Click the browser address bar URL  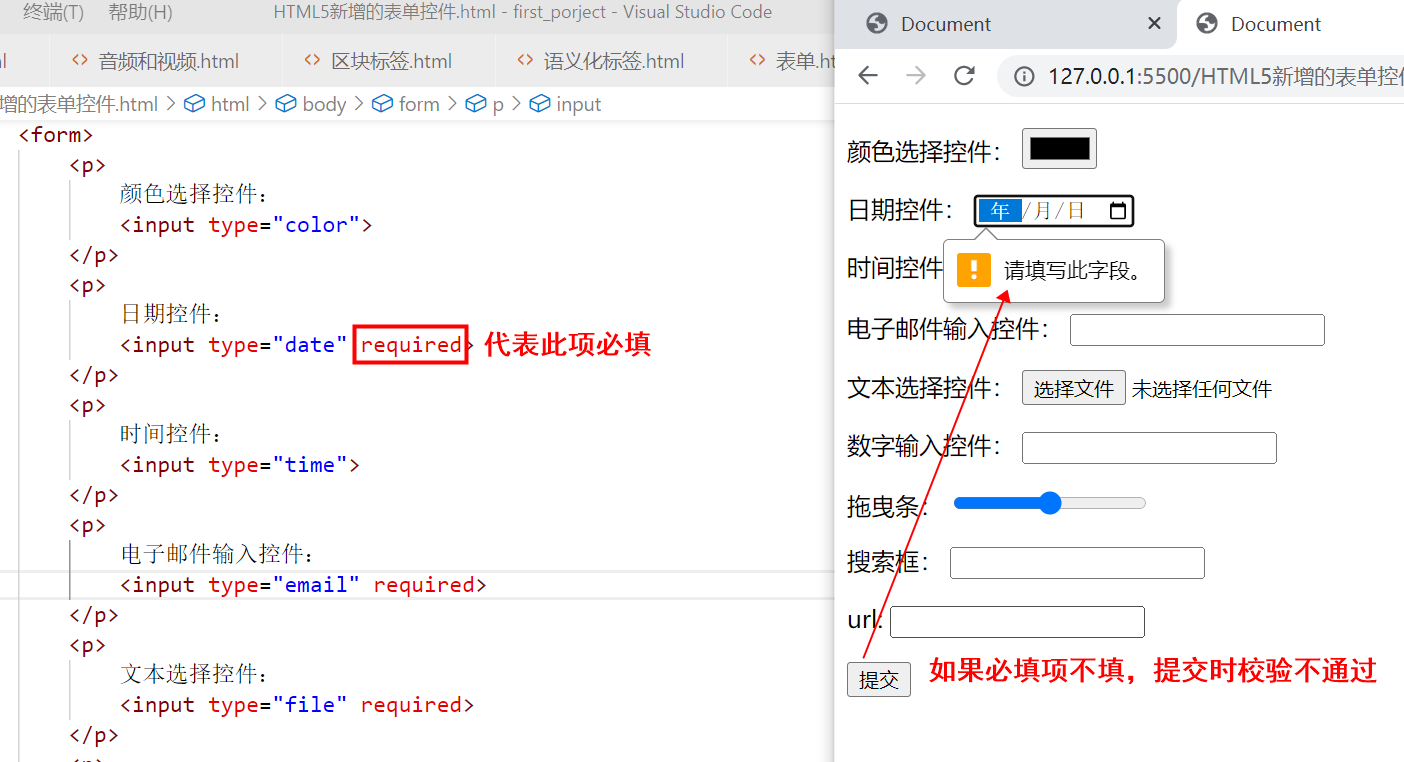1225,77
